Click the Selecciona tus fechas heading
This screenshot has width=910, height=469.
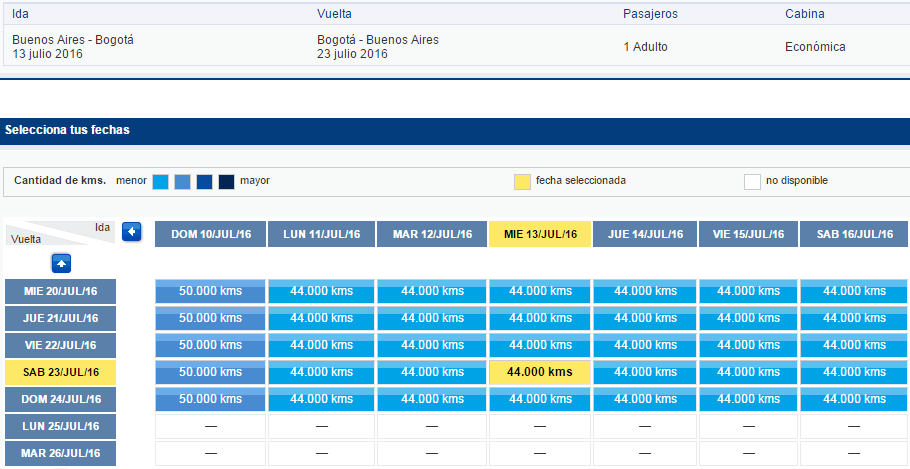(x=67, y=130)
